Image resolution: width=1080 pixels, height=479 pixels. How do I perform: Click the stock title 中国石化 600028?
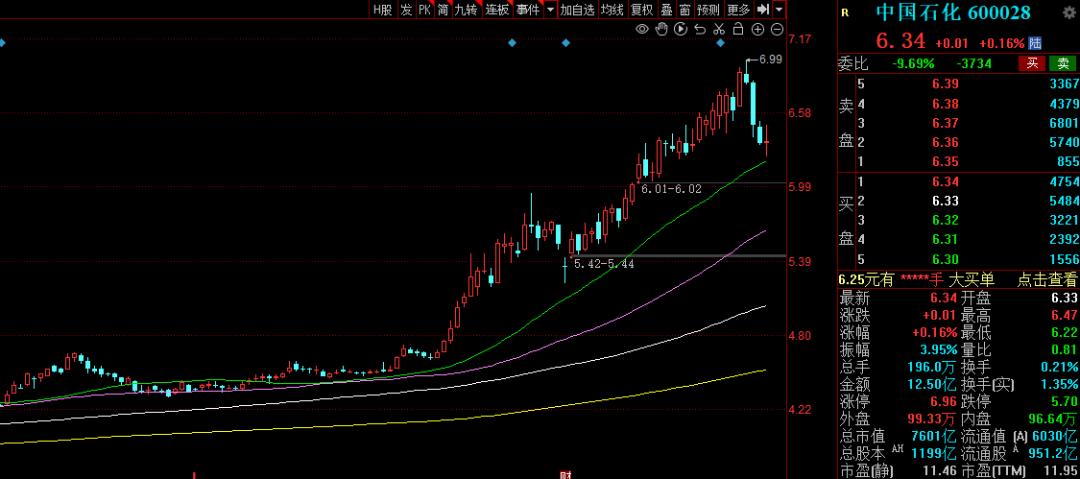click(x=954, y=12)
